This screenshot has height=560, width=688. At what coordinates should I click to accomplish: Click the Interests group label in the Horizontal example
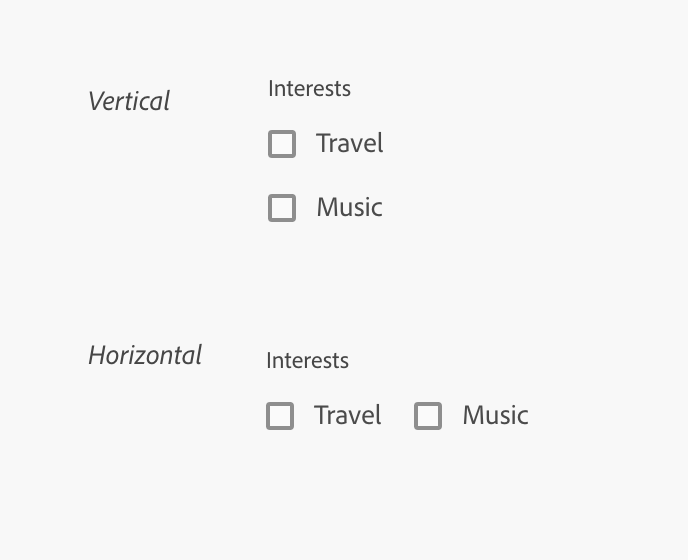tap(307, 361)
